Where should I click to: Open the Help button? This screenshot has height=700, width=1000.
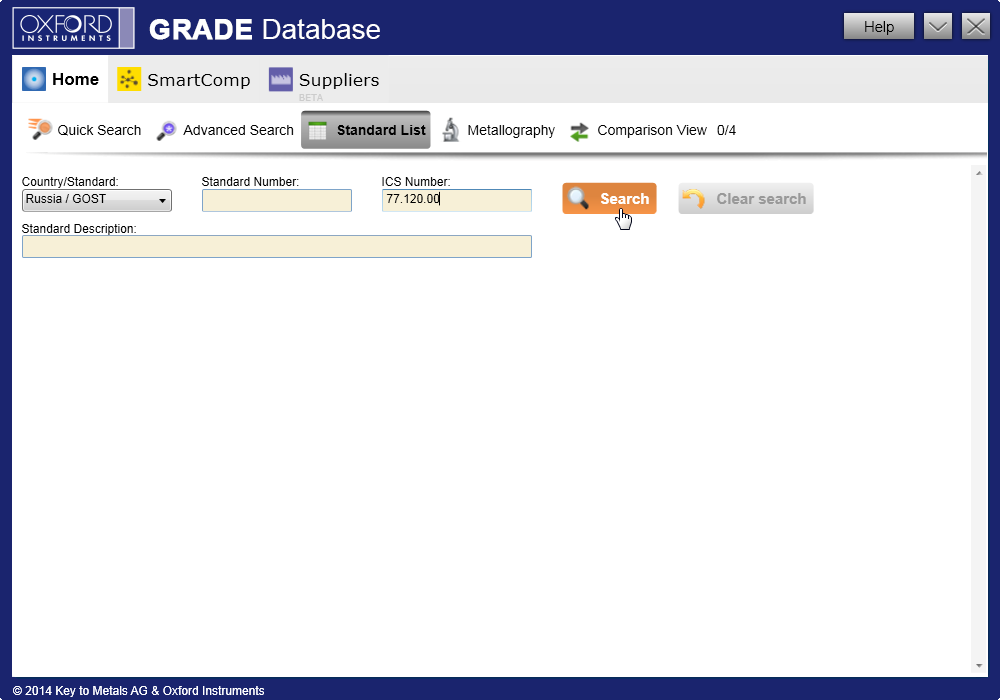click(x=878, y=27)
